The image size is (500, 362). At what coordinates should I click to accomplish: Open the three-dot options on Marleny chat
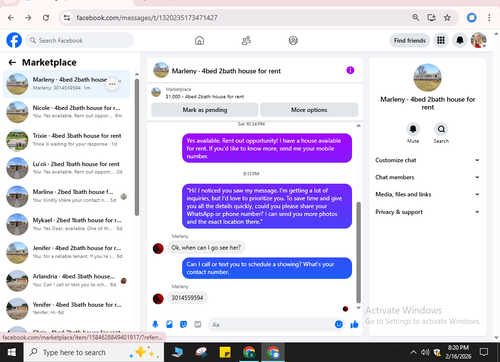point(112,84)
